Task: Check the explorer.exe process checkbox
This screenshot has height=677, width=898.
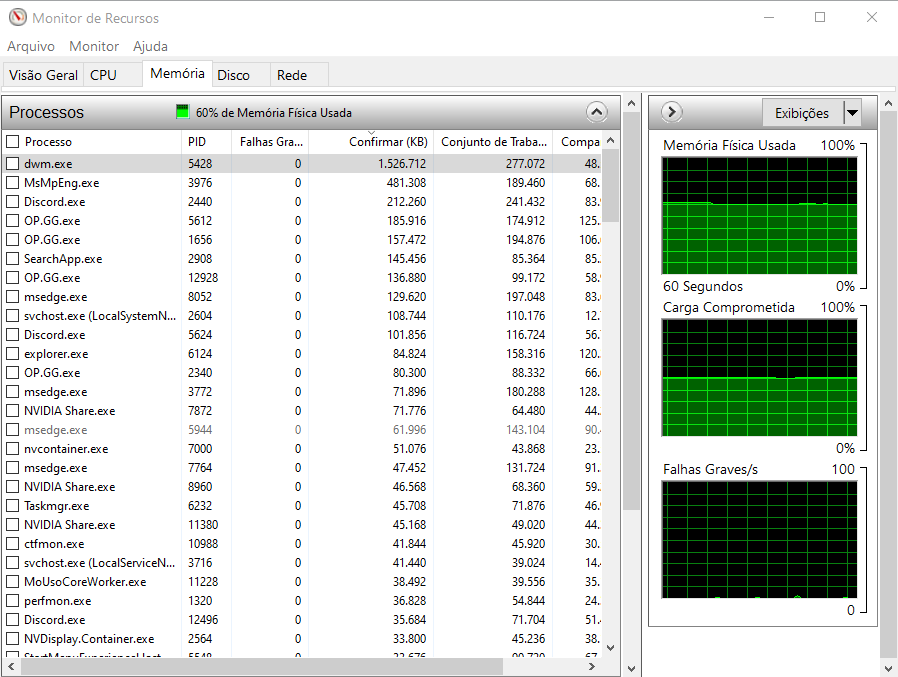Action: (x=13, y=354)
